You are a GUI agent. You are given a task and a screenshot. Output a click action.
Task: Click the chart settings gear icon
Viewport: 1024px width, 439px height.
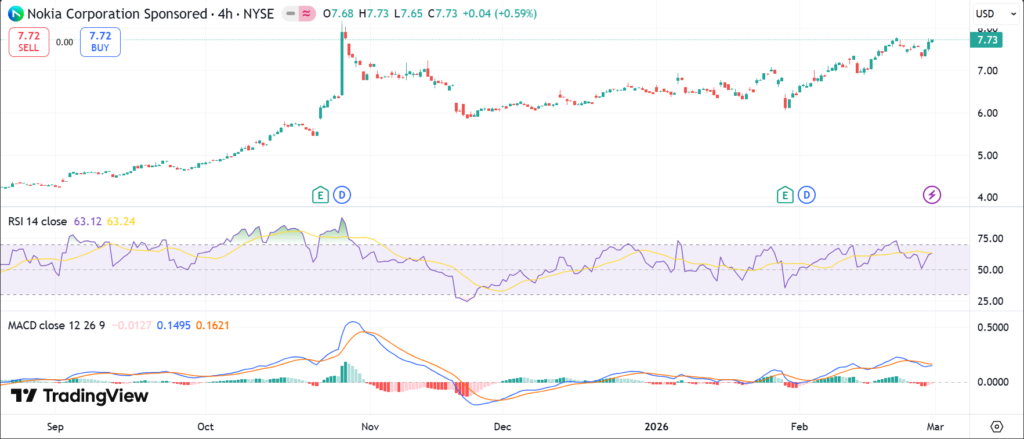pyautogui.click(x=996, y=426)
